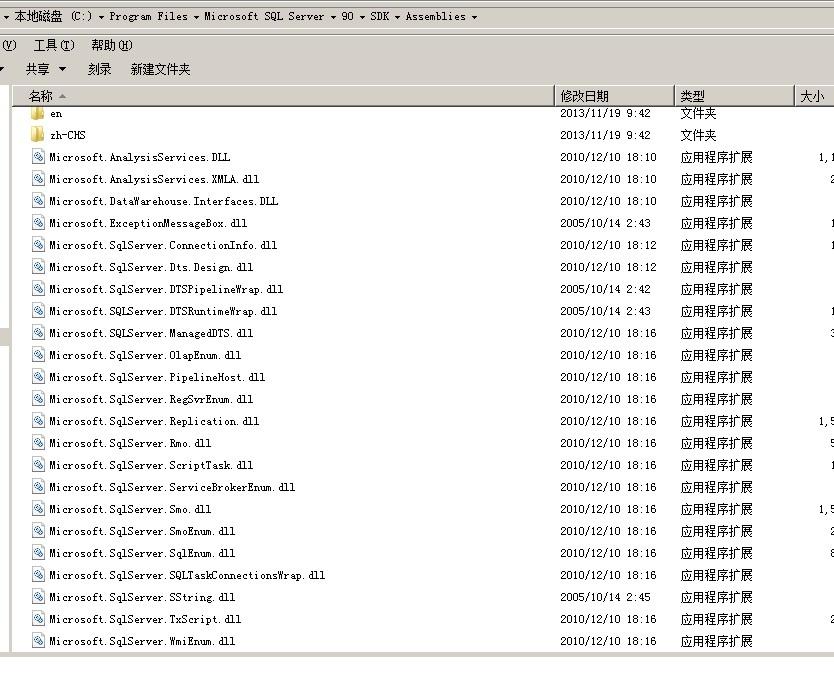Open the 帮助(H) menu

(112, 45)
